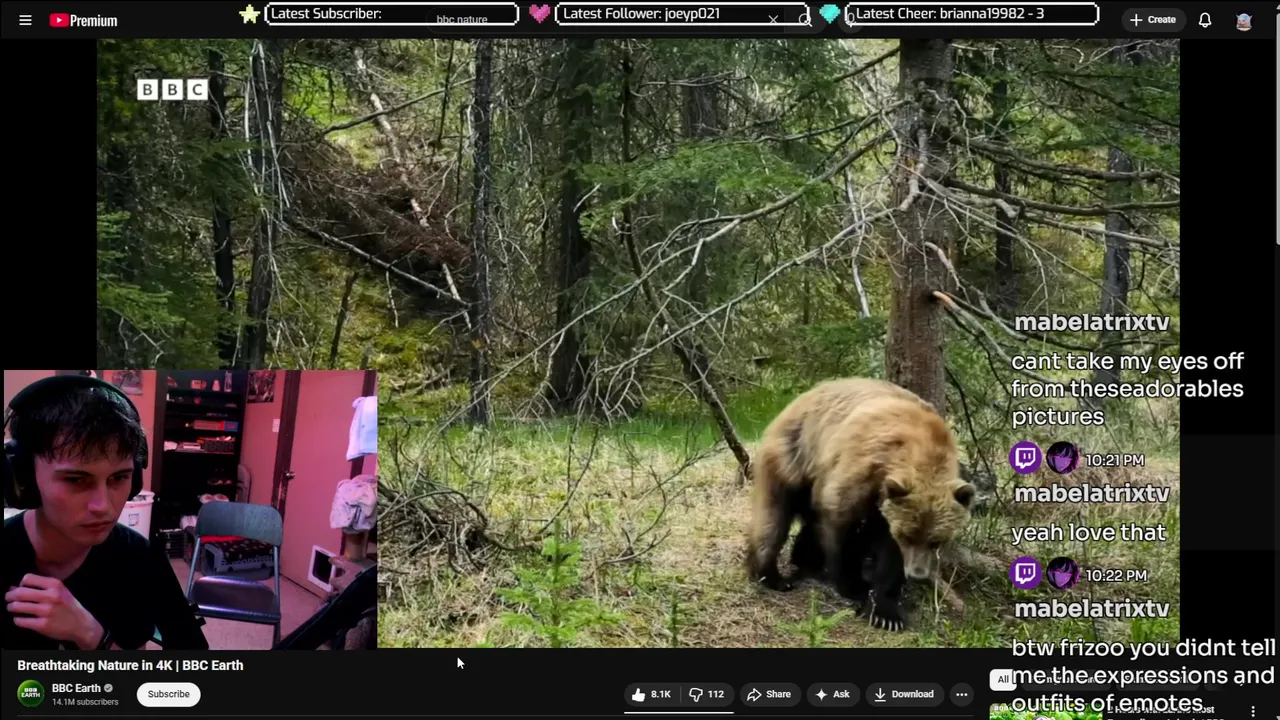Image resolution: width=1280 pixels, height=720 pixels.
Task: Click the 'Breathtaking Nature in 4K | BBC Earth' title
Action: point(130,665)
